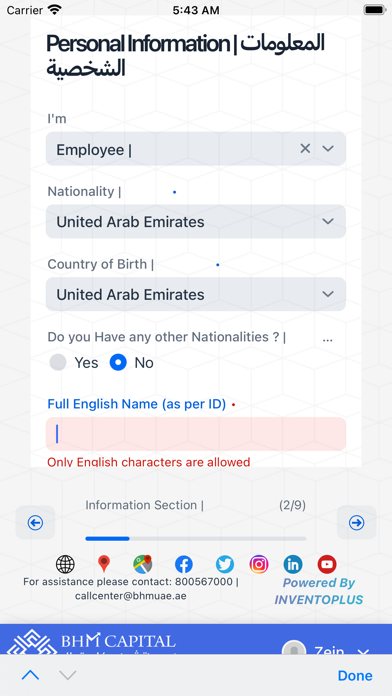Open the Country of Birth dropdown
The image size is (392, 696).
pyautogui.click(x=196, y=294)
